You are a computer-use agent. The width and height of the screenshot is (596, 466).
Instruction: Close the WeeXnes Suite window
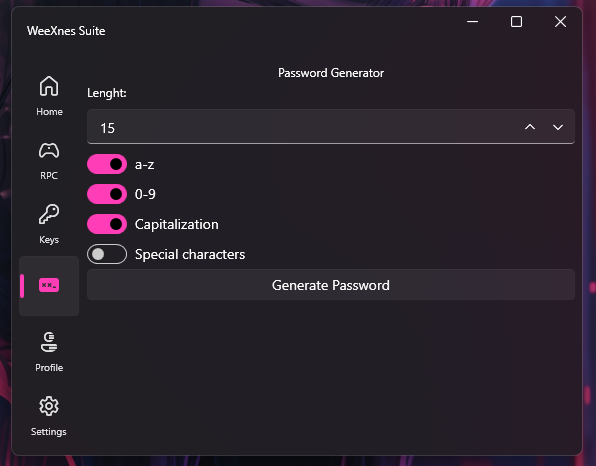tap(560, 22)
